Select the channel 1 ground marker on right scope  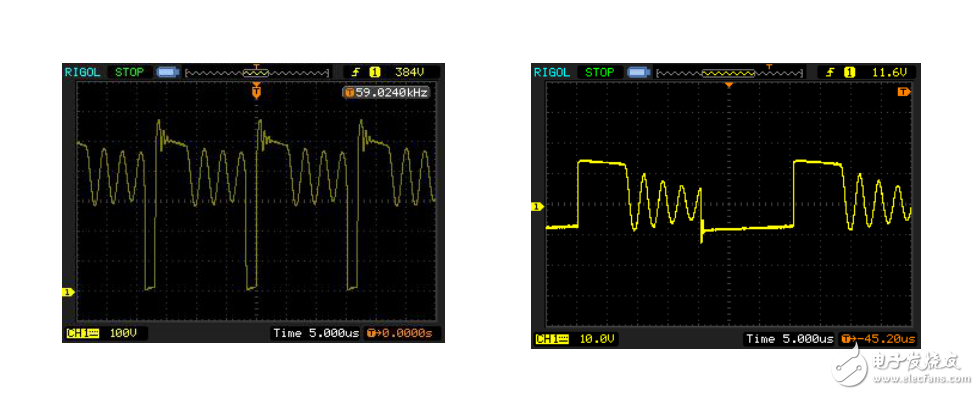coord(537,207)
